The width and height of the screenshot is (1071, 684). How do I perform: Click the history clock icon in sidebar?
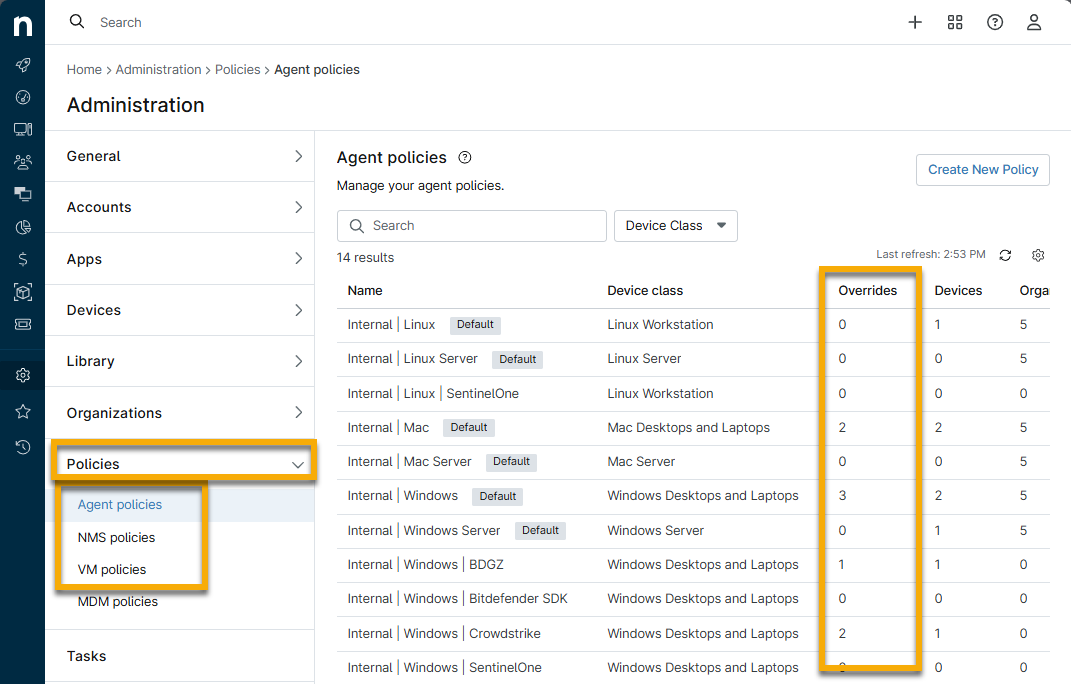(23, 446)
